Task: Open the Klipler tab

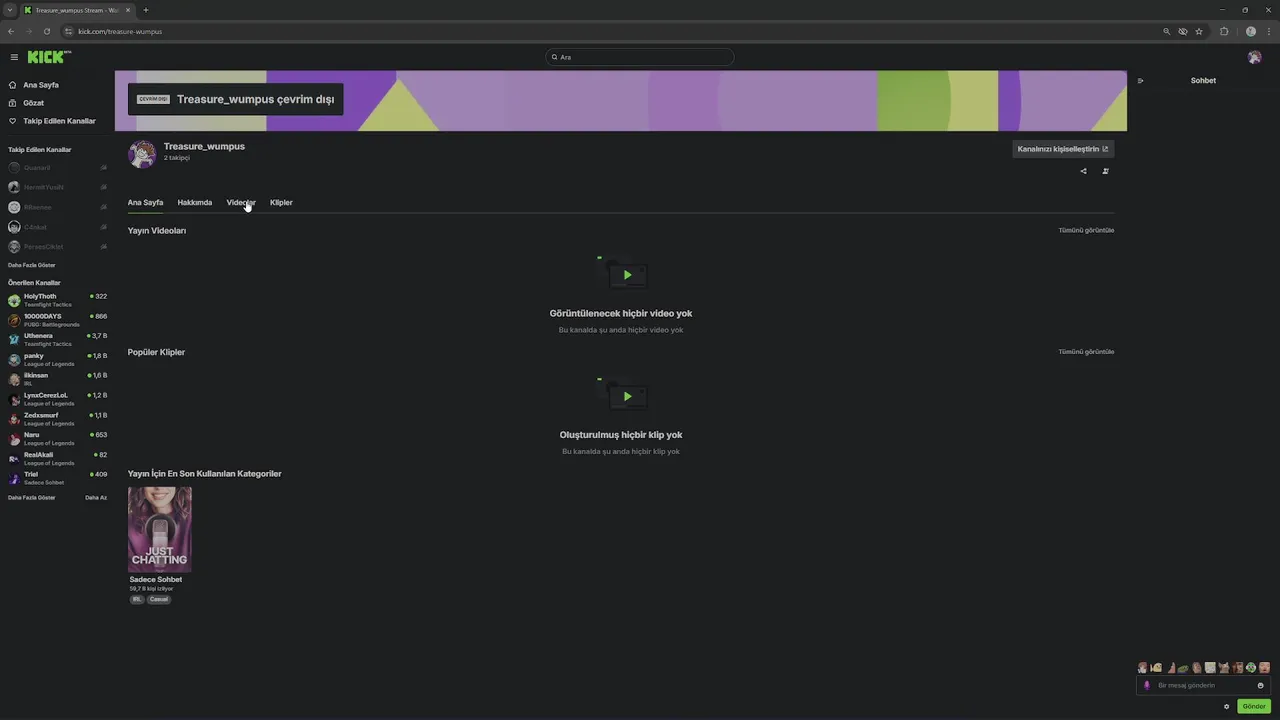Action: [x=281, y=202]
